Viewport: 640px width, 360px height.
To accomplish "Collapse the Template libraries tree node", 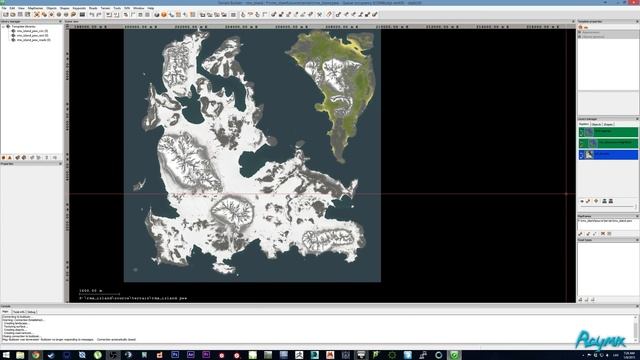I will [x=3, y=27].
